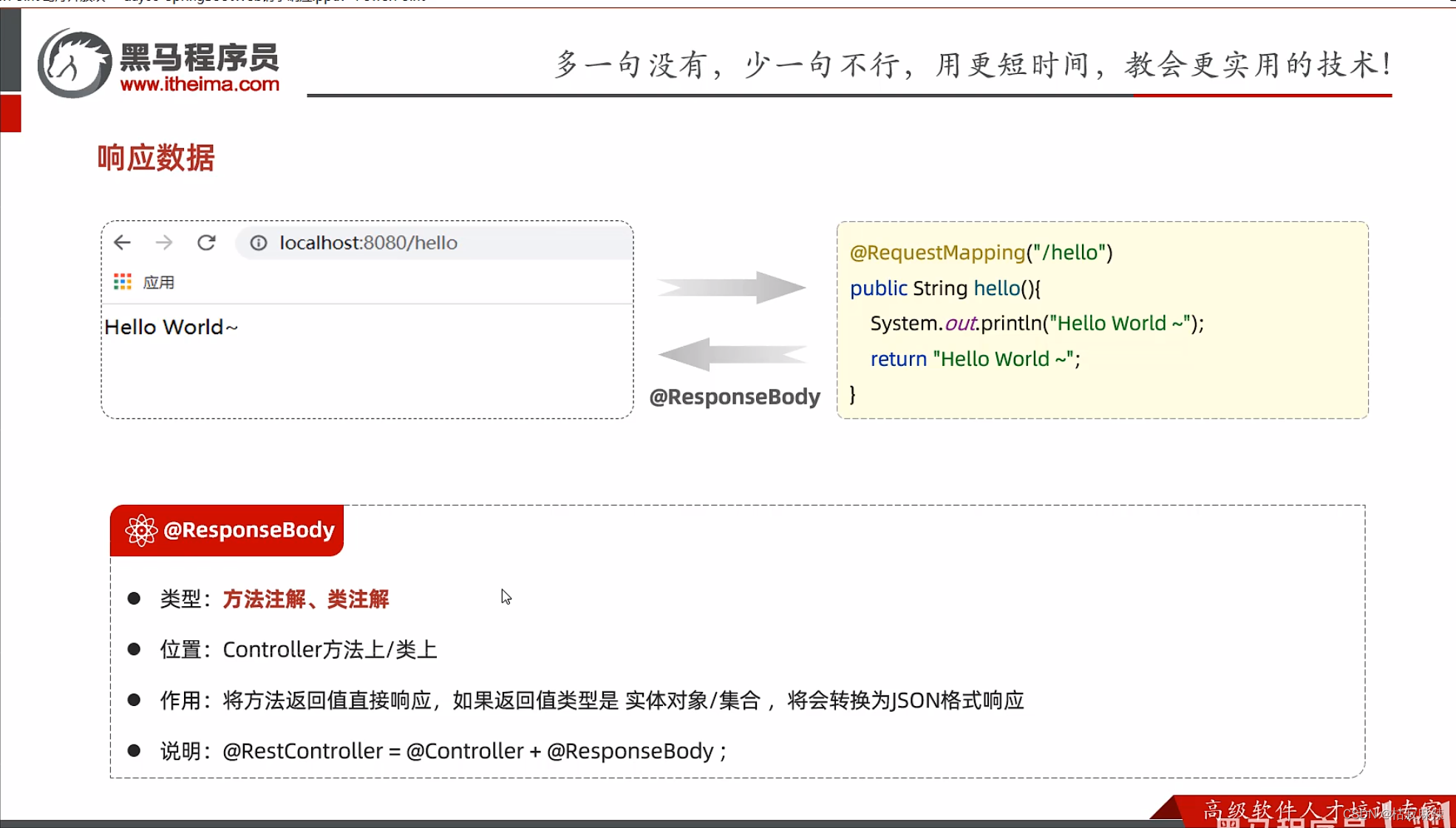
Task: Click the gray @ResponseBody label under arrows
Action: tap(735, 397)
